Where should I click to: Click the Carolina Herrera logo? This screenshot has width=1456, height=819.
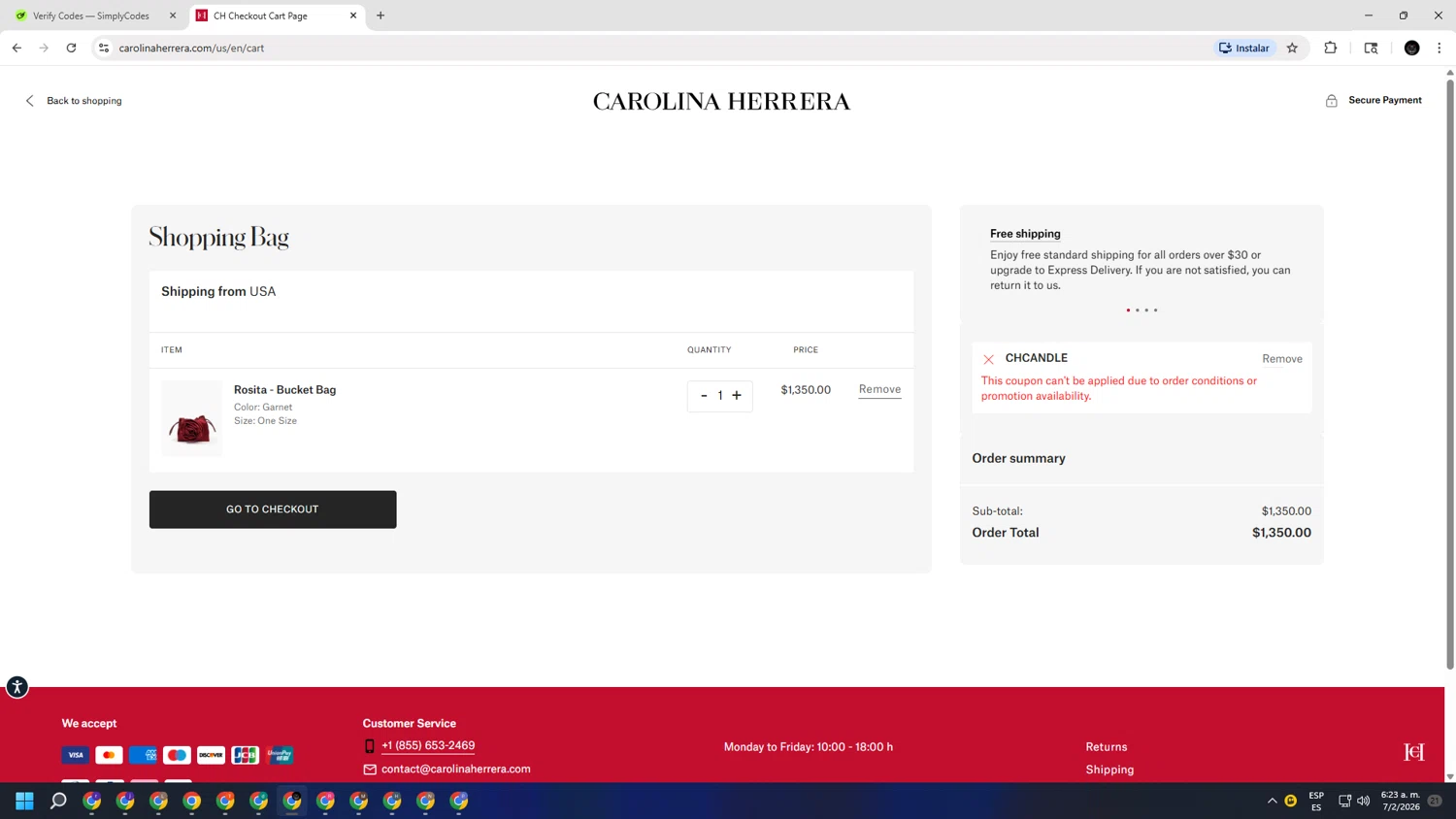721,101
